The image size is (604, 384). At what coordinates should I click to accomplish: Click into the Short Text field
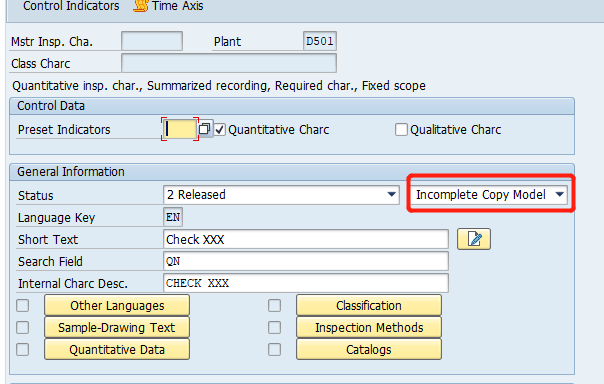coord(306,240)
